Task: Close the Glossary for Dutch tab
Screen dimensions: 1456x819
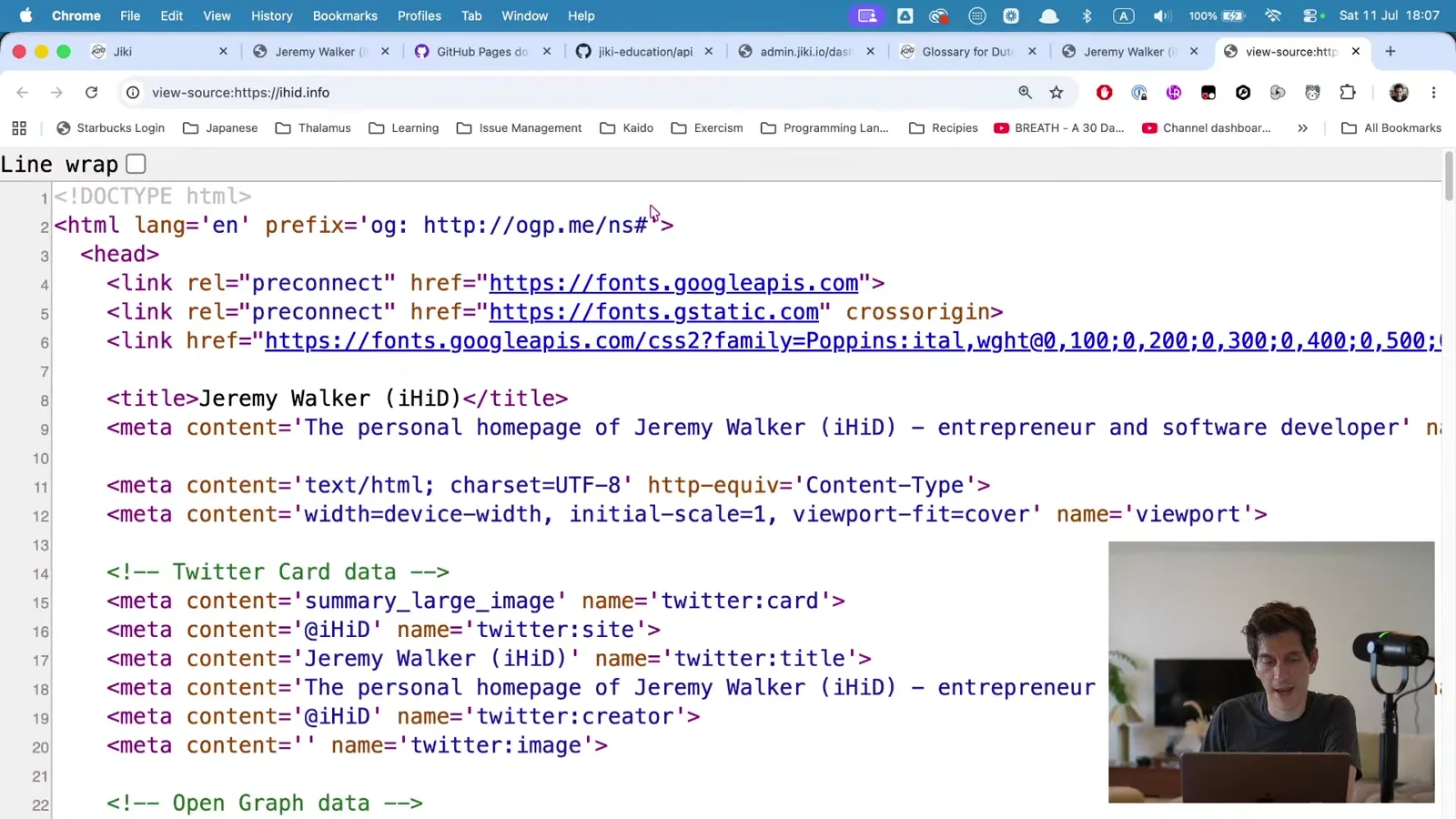Action: point(1032,52)
